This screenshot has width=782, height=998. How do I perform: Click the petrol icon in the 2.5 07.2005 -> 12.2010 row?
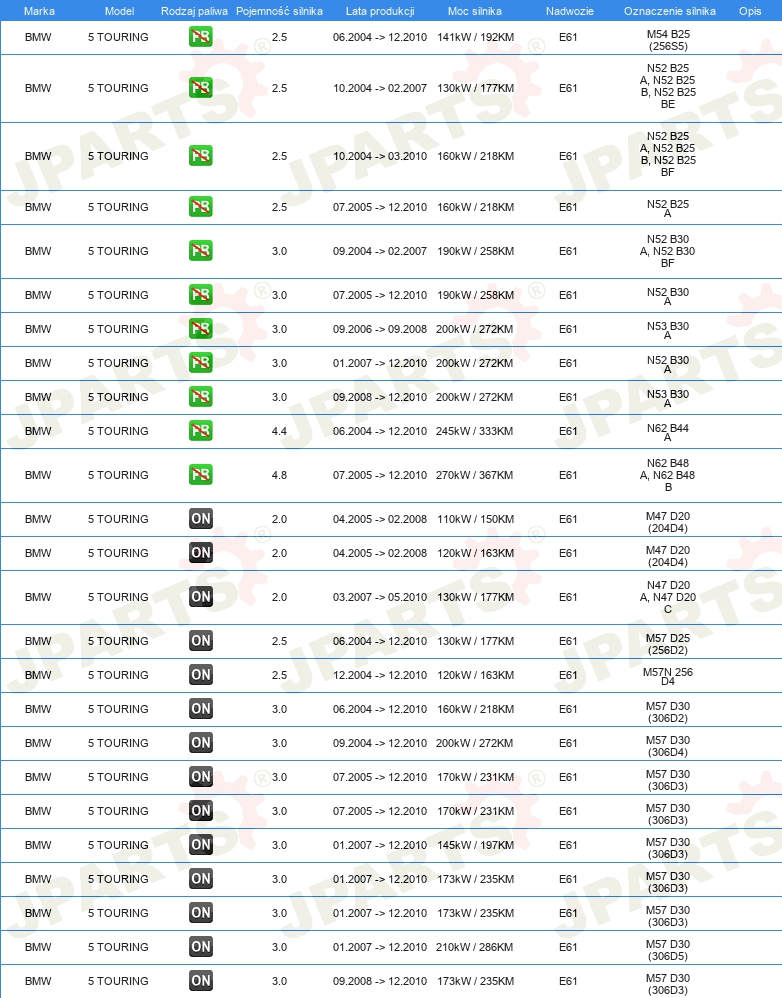tap(200, 207)
